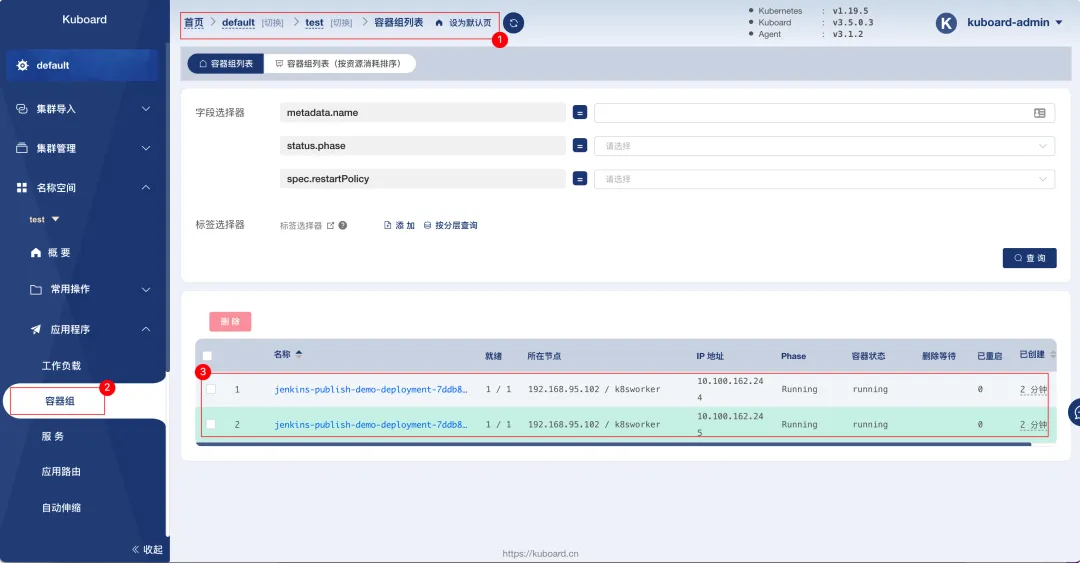1080x563 pixels.
Task: Check the checkbox for pod row 2
Action: [x=211, y=424]
